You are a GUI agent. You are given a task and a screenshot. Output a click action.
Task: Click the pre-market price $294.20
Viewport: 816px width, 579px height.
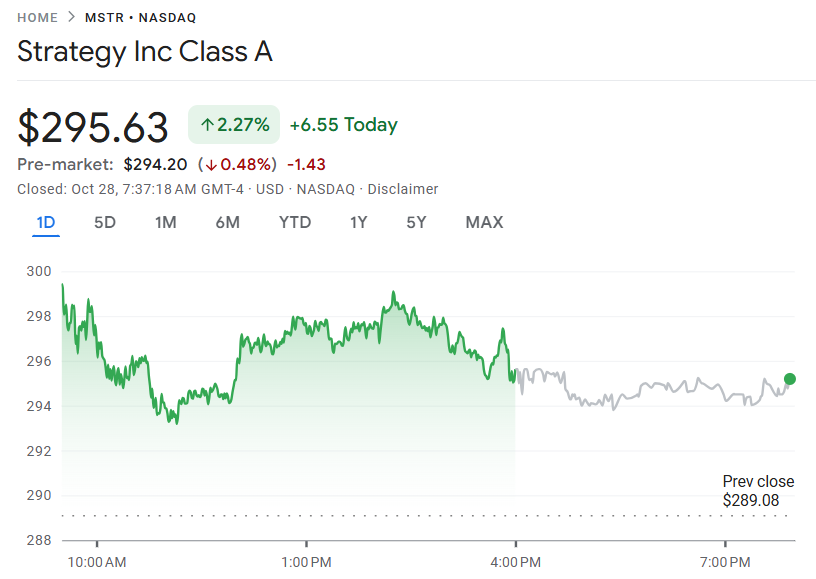[x=155, y=164]
